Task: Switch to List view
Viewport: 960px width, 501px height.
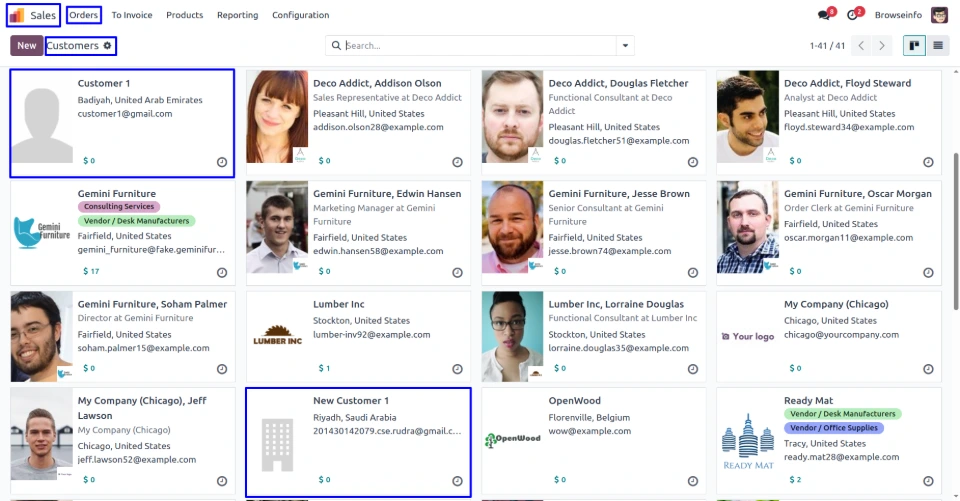Action: click(x=938, y=46)
